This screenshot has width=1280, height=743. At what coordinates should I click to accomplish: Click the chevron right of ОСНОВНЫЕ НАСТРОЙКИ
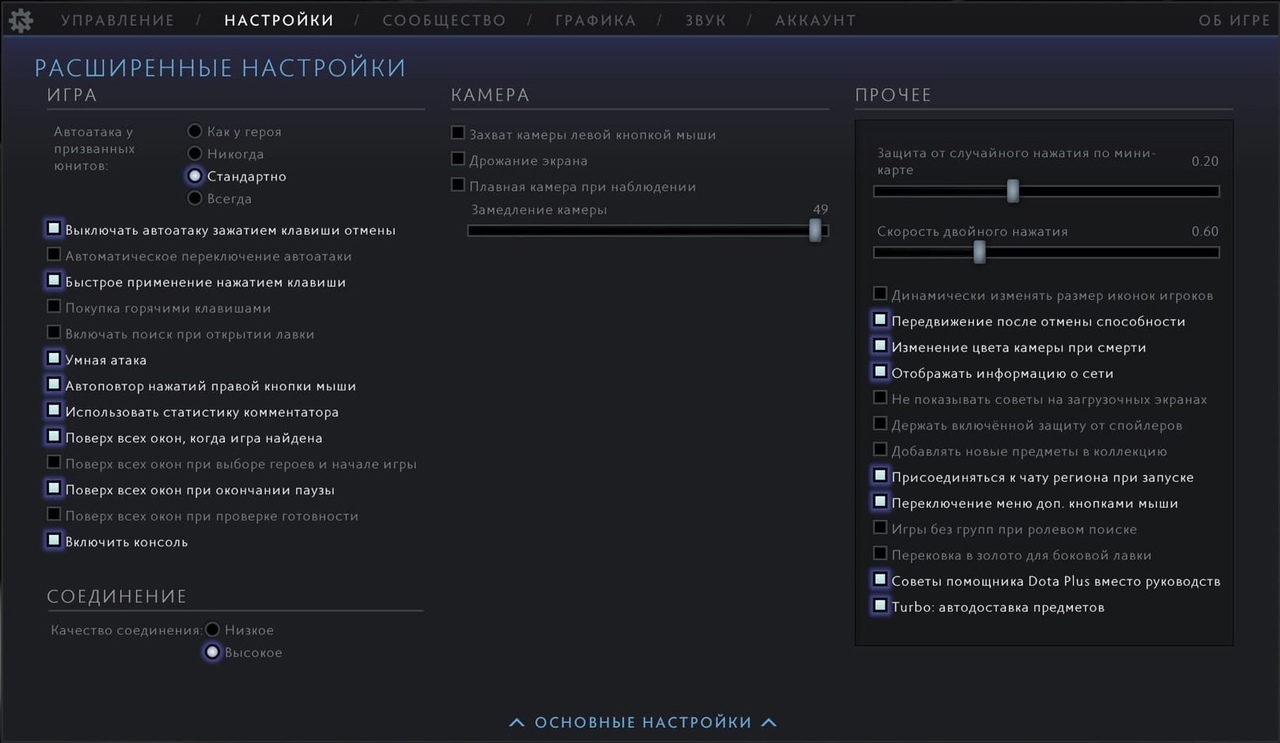768,723
